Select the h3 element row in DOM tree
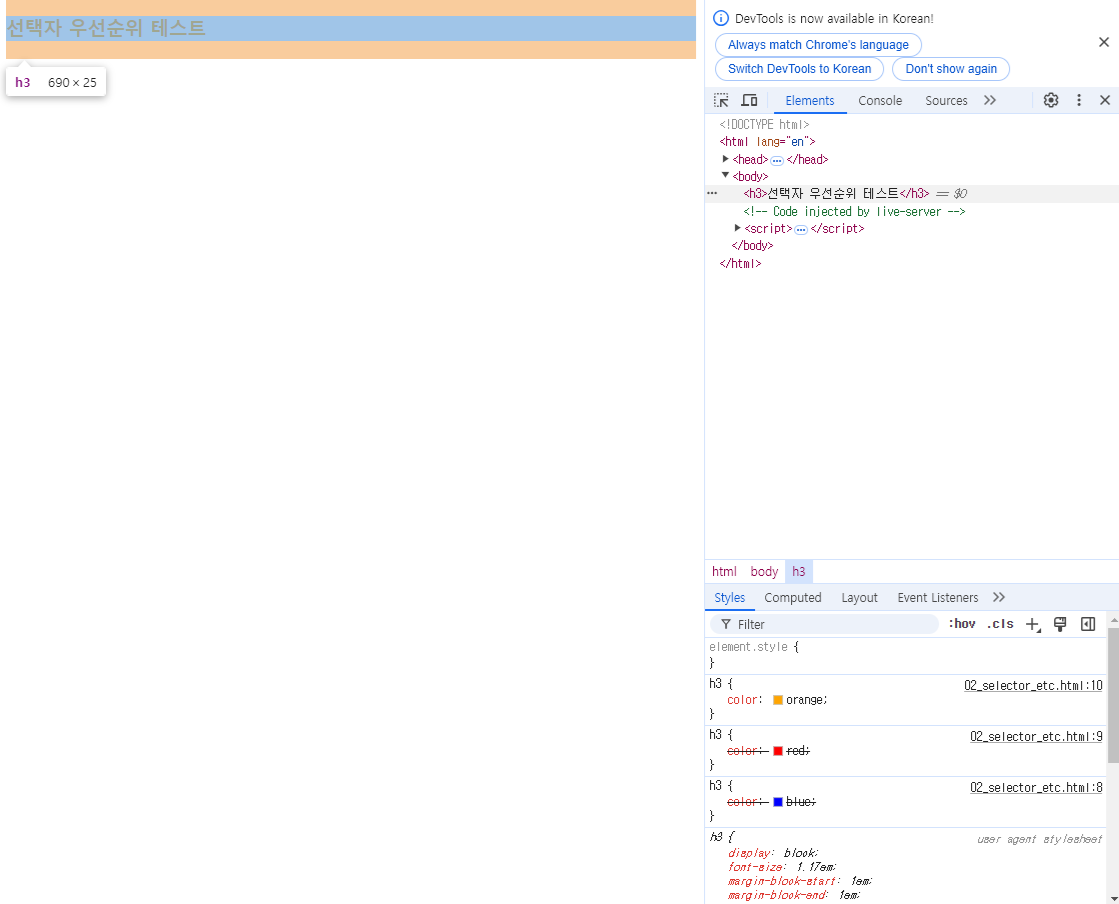The height and width of the screenshot is (904, 1119). 911,193
